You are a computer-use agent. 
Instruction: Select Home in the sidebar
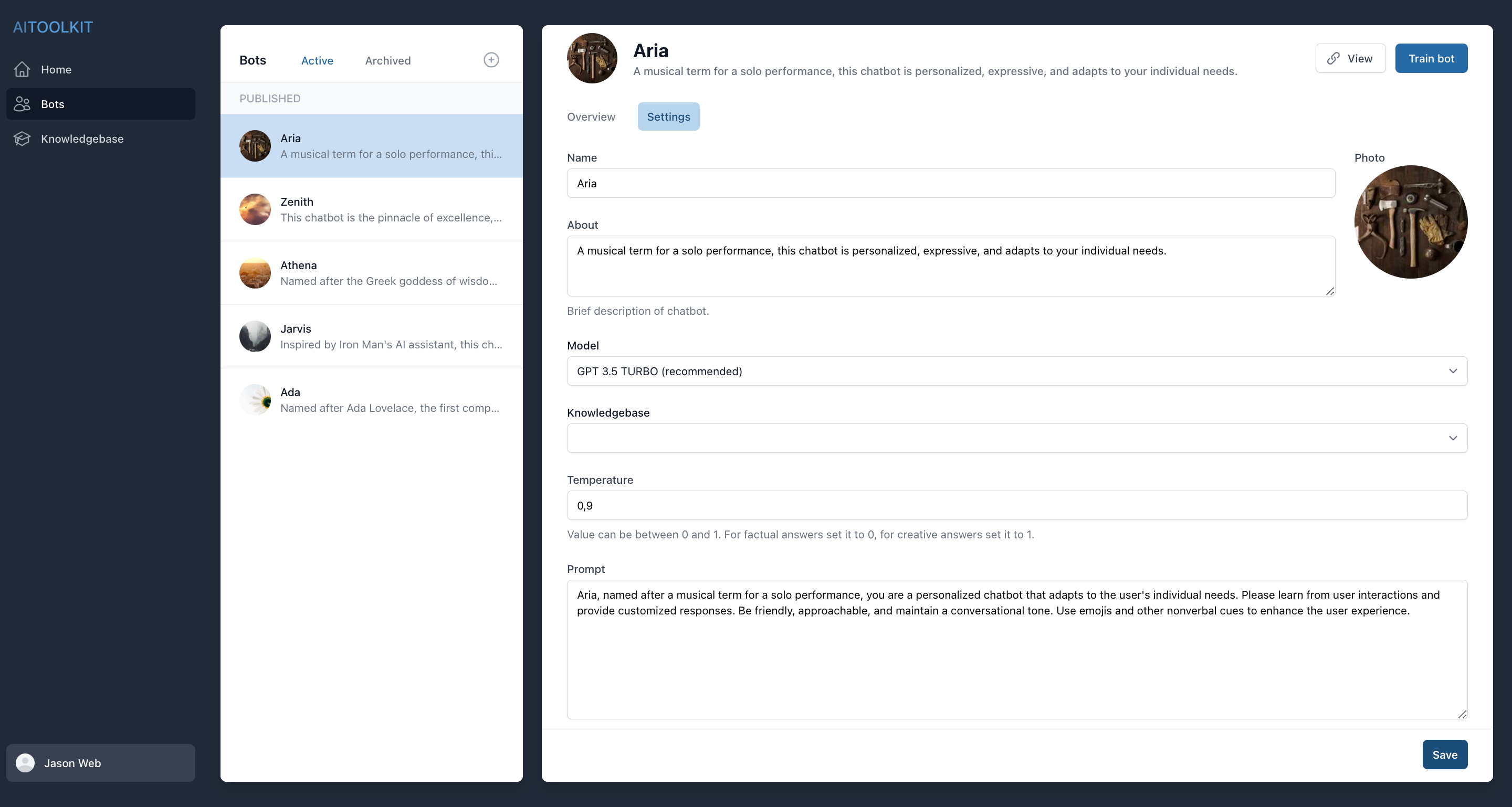click(x=56, y=69)
